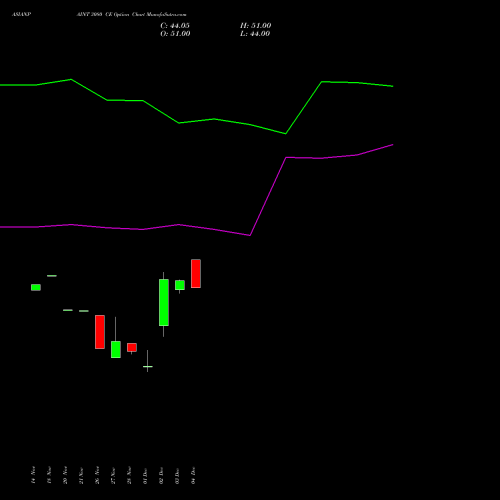
Task: Click the green candle for 14 Nov
Action: (x=36, y=287)
